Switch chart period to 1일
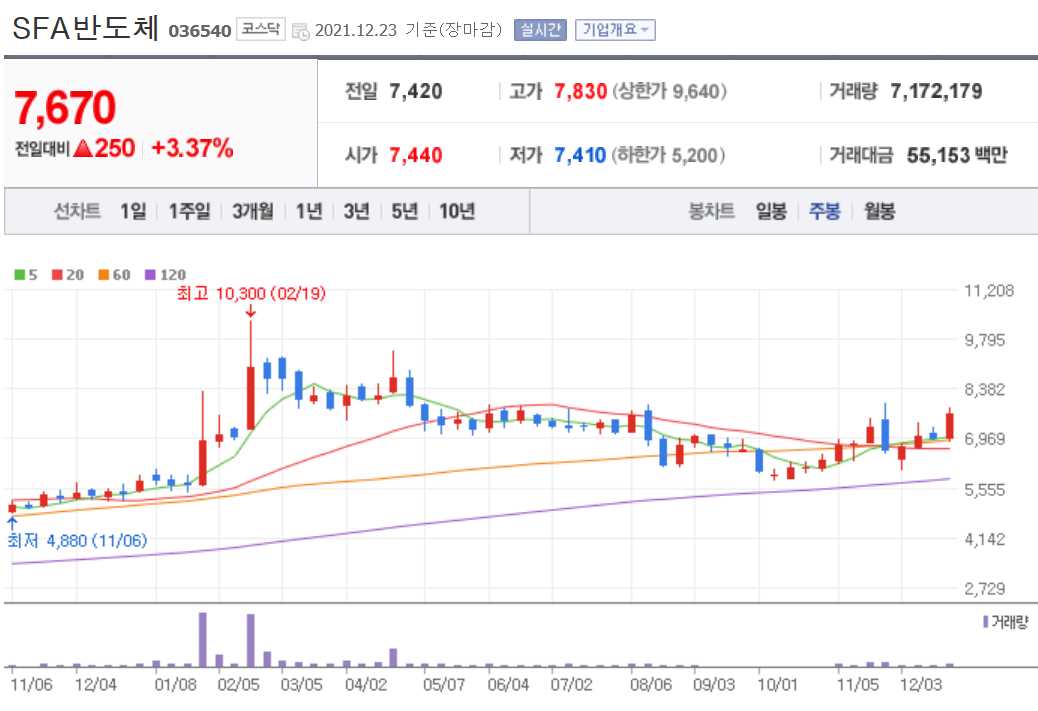The width and height of the screenshot is (1038, 711). tap(131, 211)
